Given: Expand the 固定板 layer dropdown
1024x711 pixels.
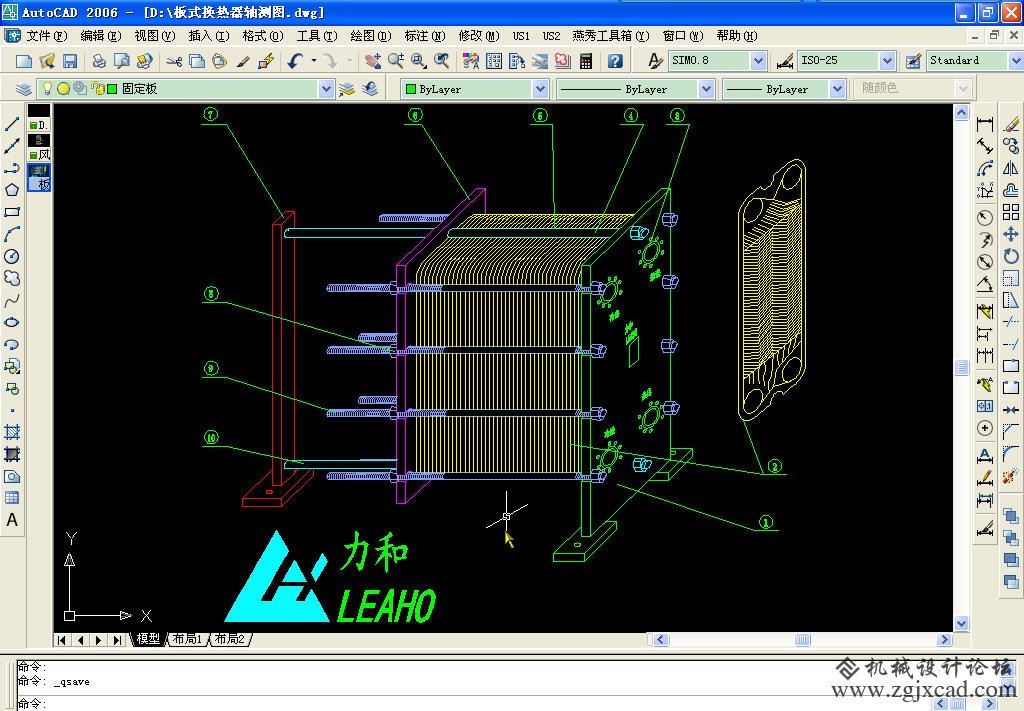Looking at the screenshot, I should (326, 89).
